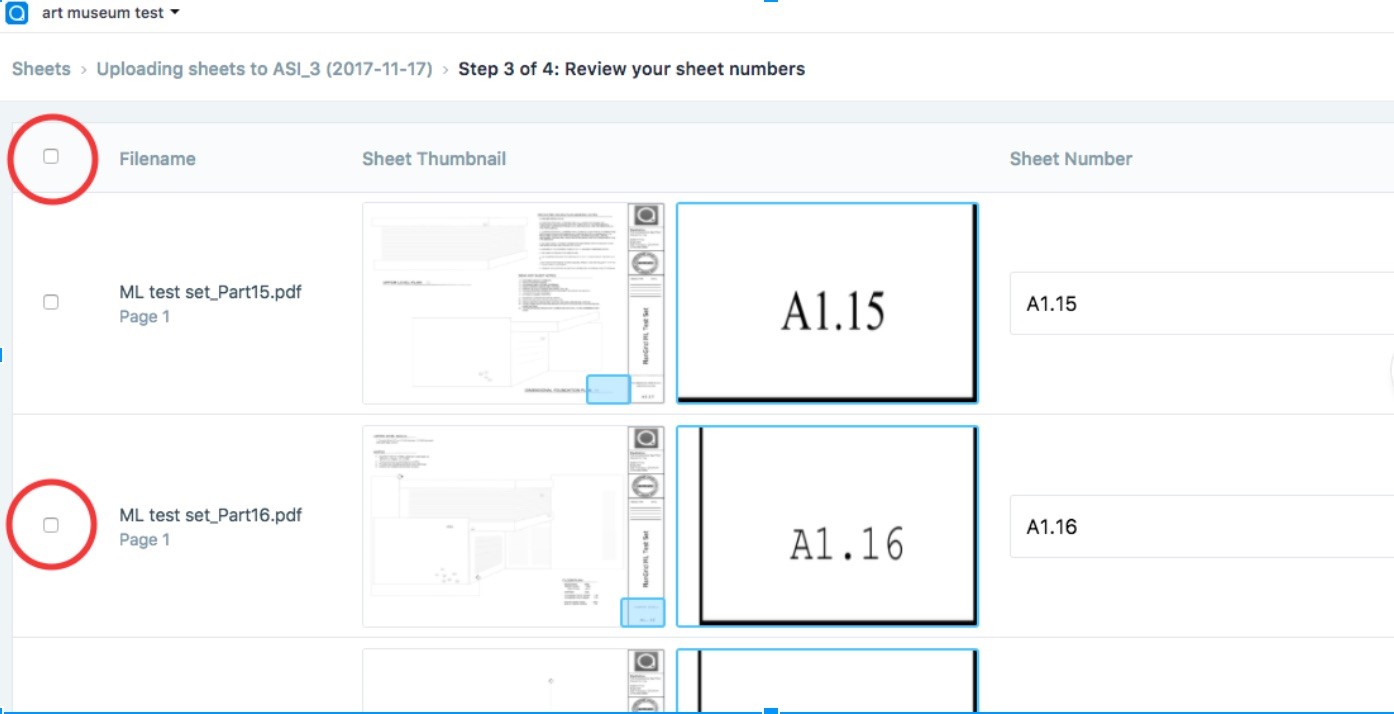
Task: Open the Part15 sheet drawing thumbnail
Action: point(514,303)
